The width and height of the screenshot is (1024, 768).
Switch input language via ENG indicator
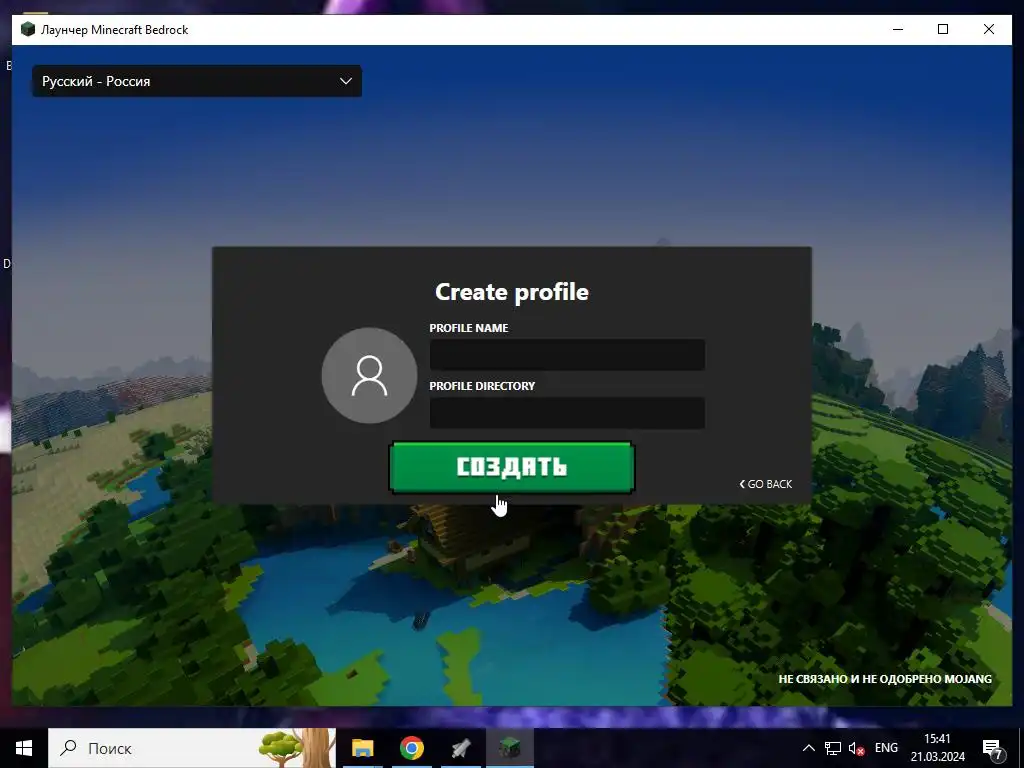point(886,748)
